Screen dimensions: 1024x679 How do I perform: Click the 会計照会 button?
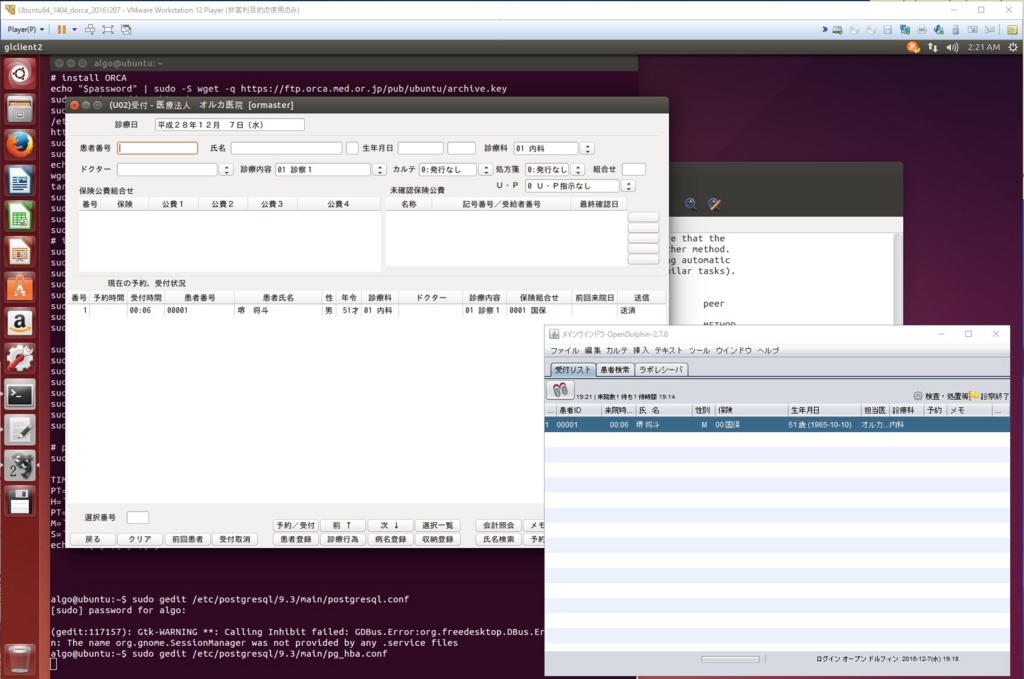(x=499, y=526)
